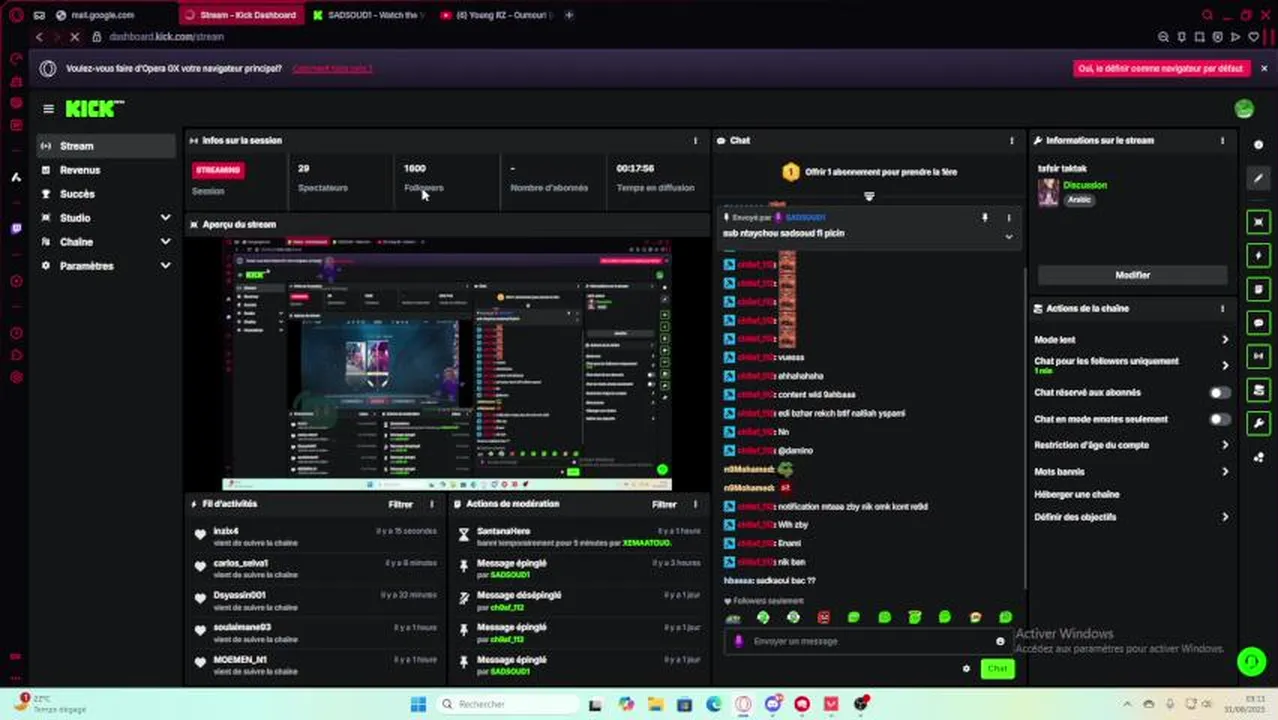
Task: Click Filtrer in Fil d'activités
Action: click(400, 504)
